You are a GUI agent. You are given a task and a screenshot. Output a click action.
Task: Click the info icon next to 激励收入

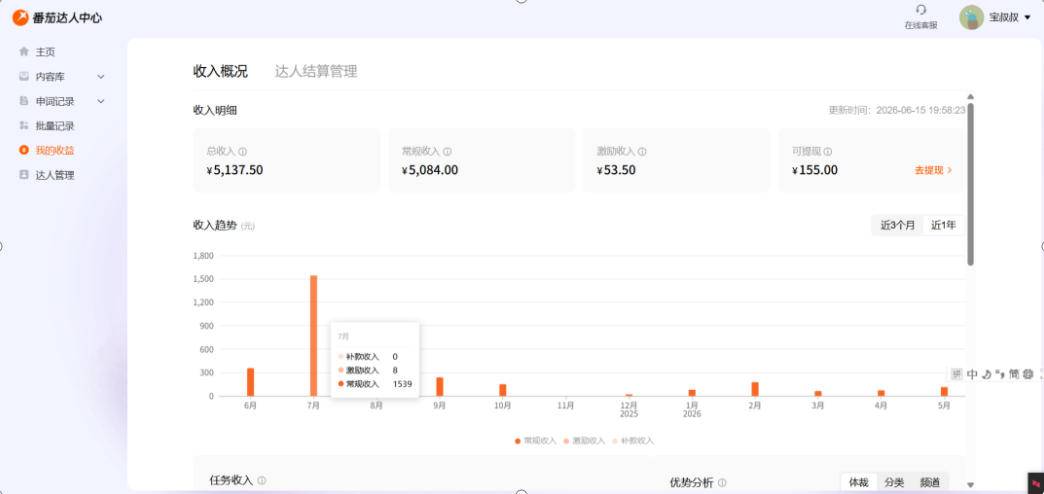(x=642, y=152)
